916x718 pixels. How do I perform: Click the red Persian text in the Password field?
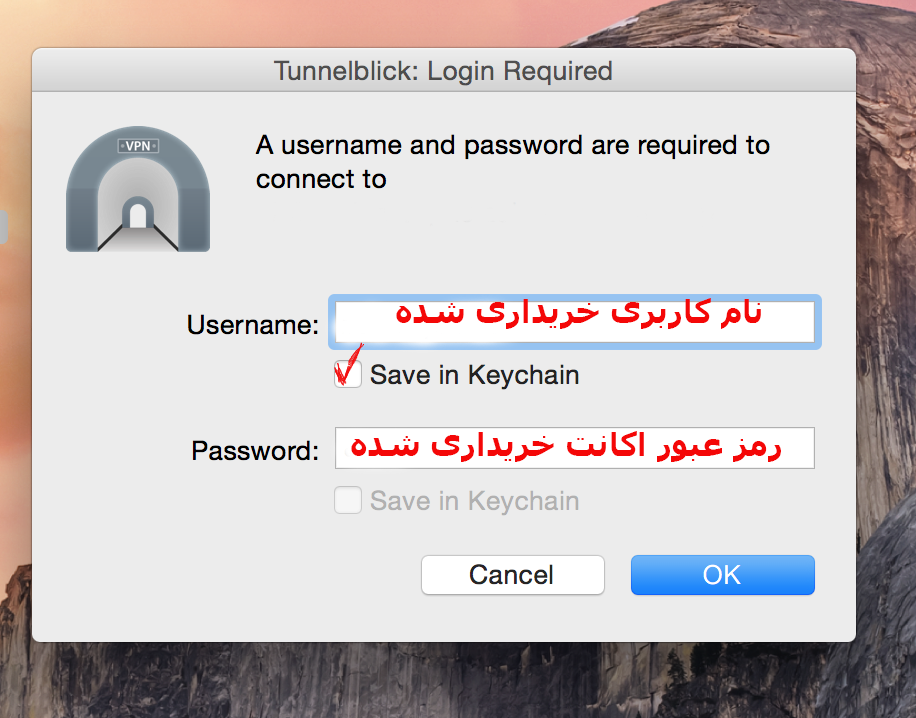click(564, 446)
